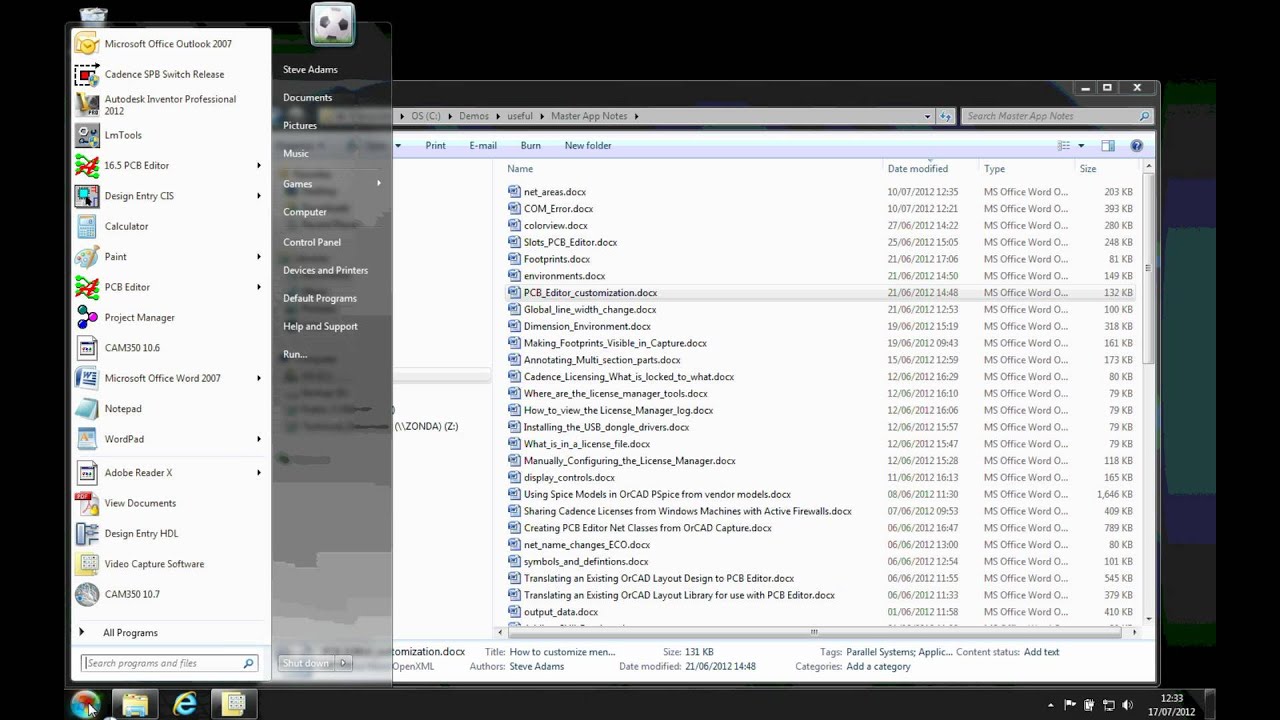Show hidden system tray icons

1050,705
